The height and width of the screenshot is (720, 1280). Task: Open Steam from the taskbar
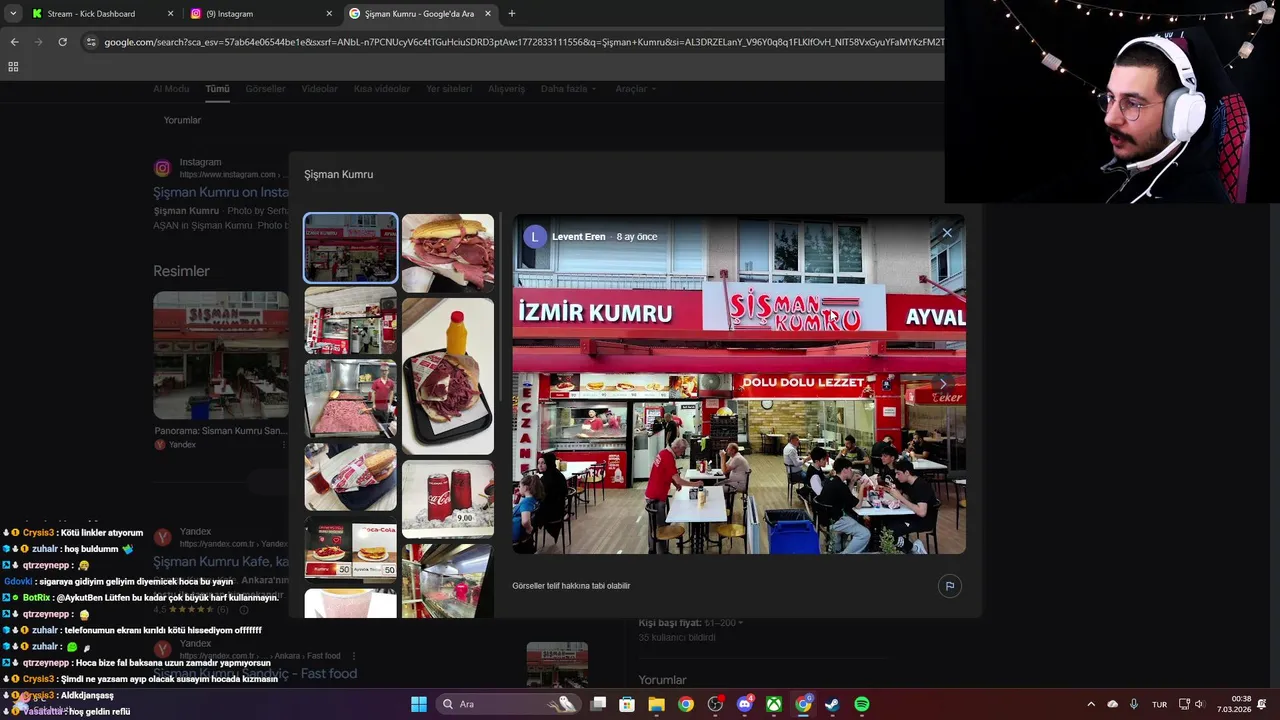point(832,704)
